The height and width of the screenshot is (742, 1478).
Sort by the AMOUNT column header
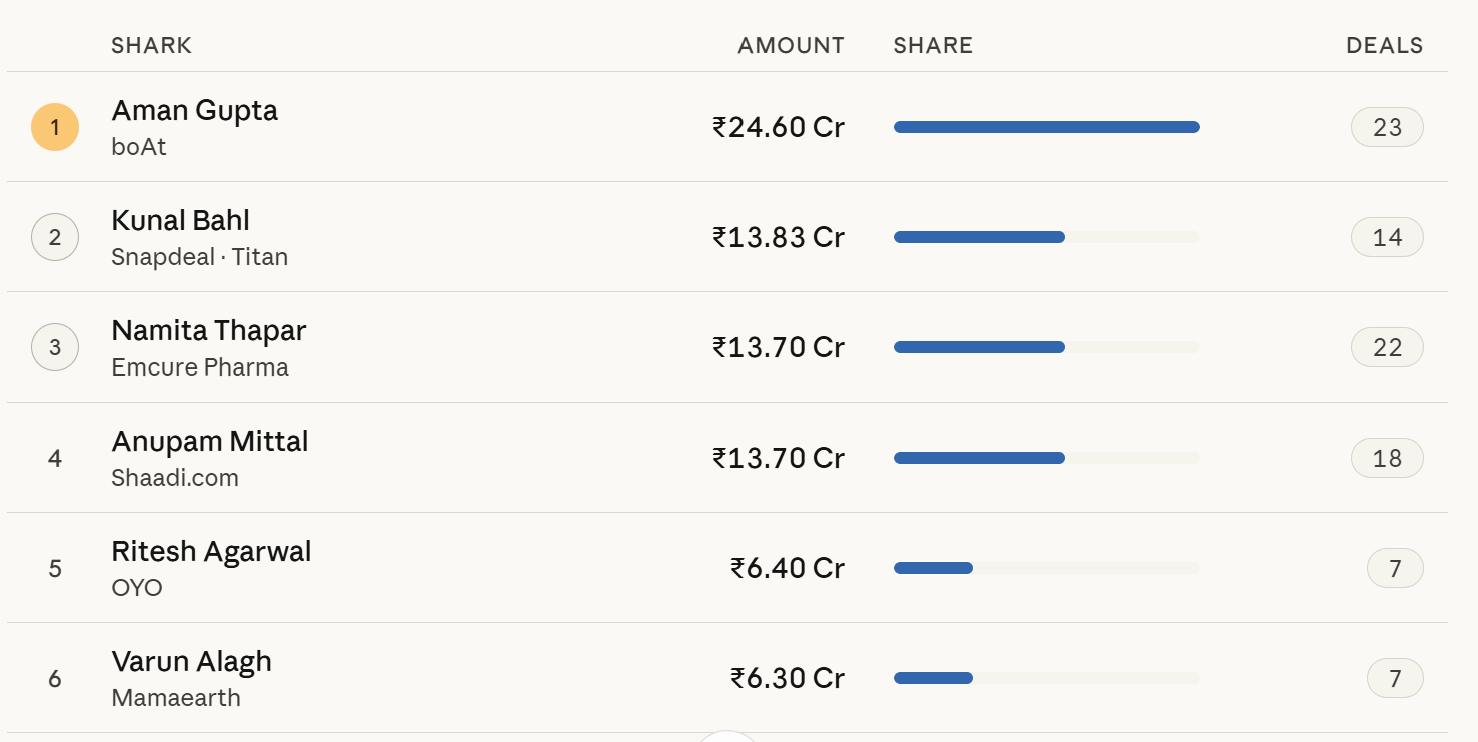pos(791,45)
